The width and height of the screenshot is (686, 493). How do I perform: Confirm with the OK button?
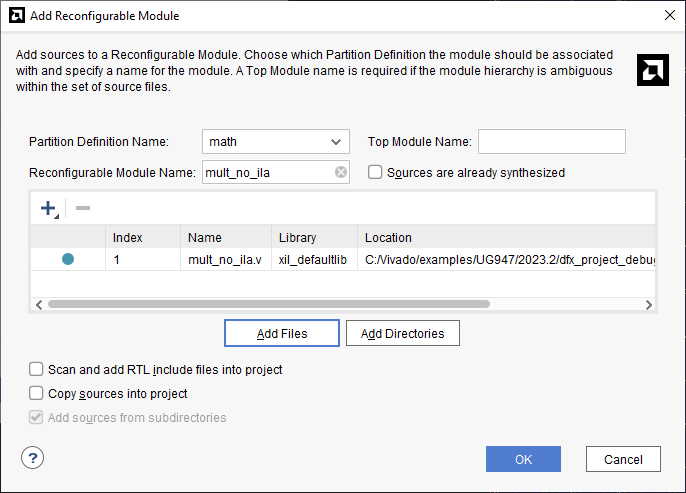[523, 459]
